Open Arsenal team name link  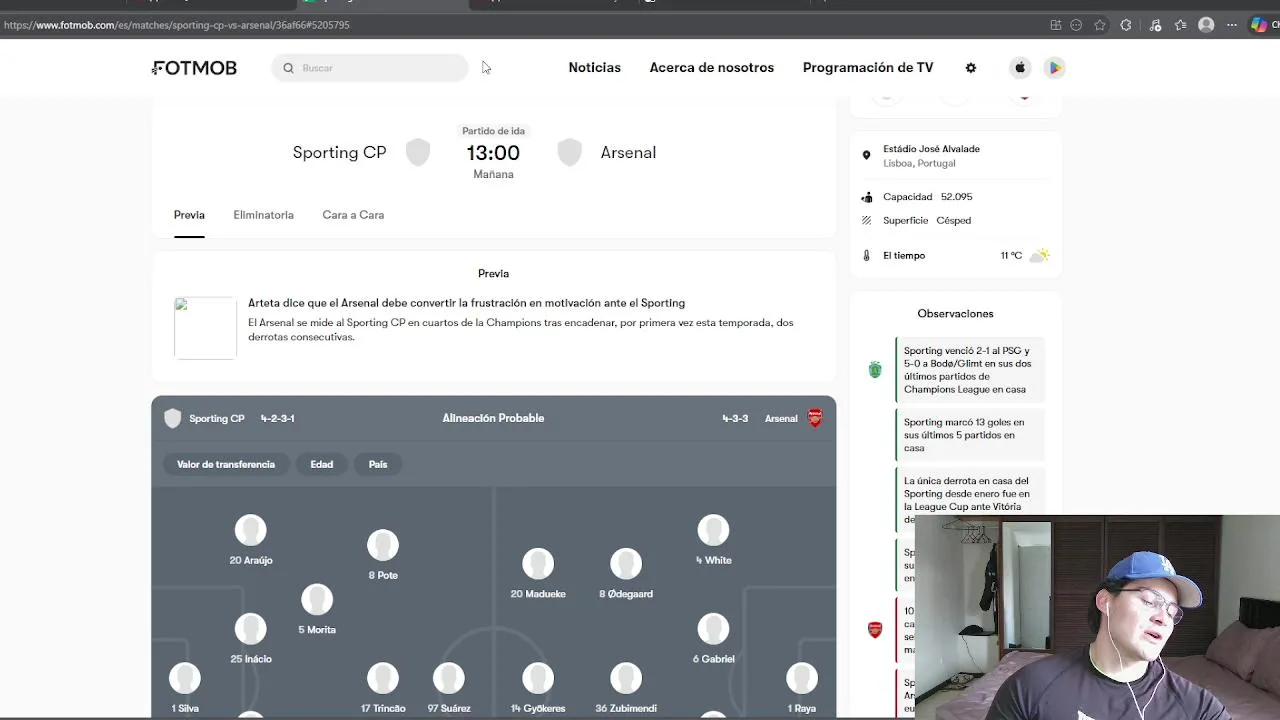point(628,152)
